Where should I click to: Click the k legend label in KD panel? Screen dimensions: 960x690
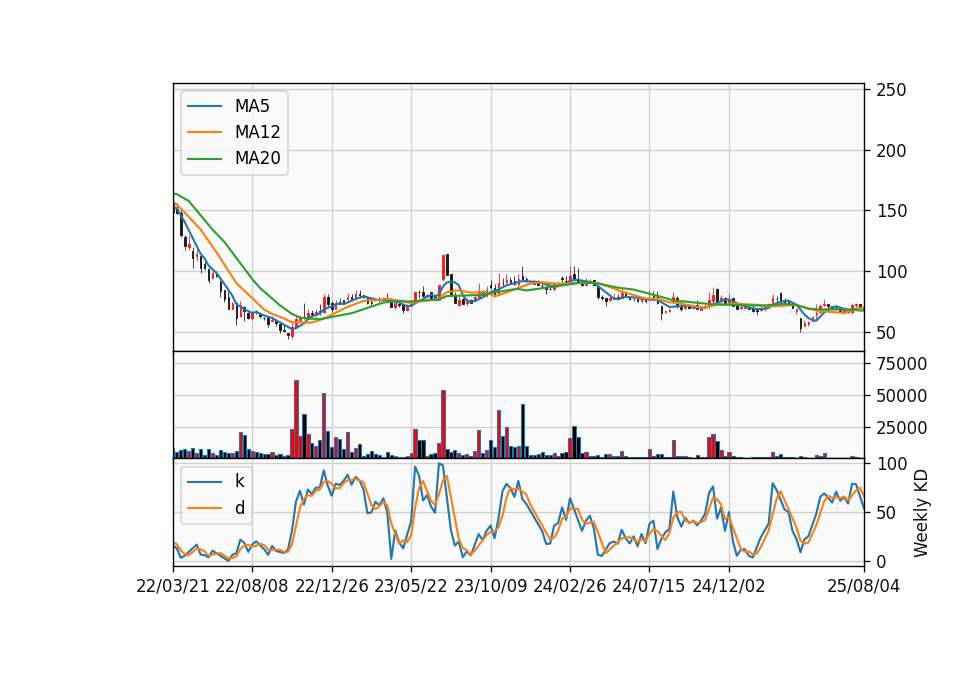click(239, 481)
